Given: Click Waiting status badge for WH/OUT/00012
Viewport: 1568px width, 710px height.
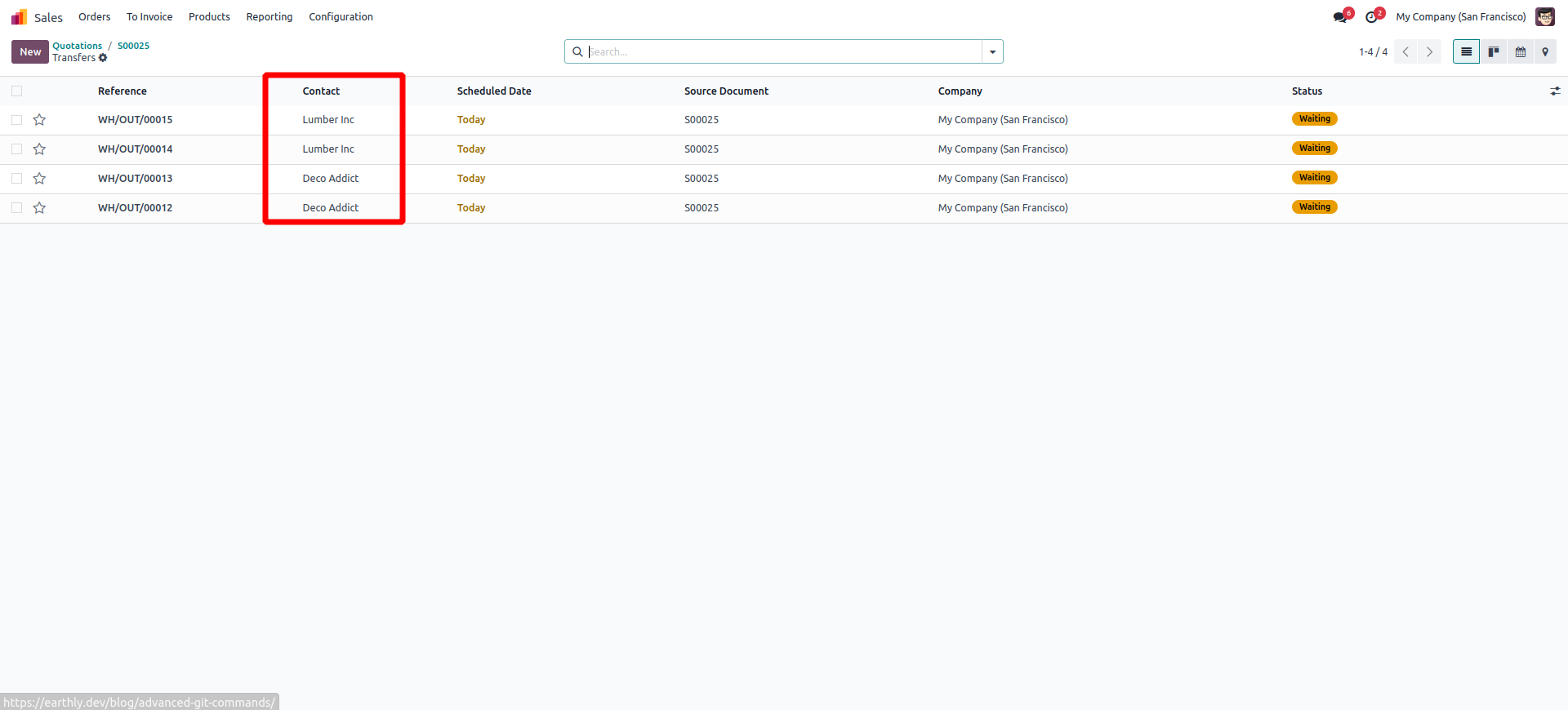Looking at the screenshot, I should coord(1314,207).
